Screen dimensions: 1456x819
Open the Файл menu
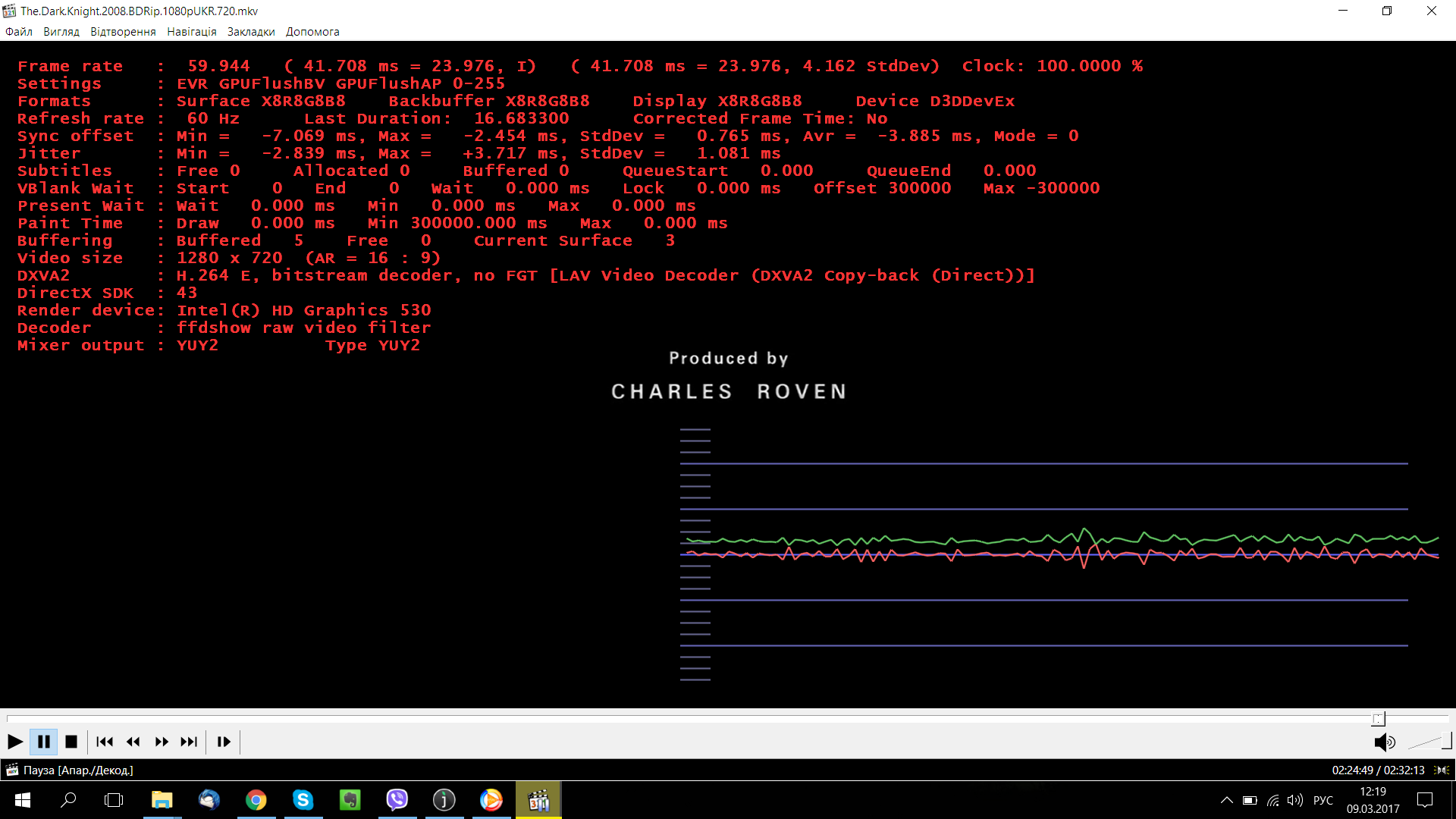point(19,32)
